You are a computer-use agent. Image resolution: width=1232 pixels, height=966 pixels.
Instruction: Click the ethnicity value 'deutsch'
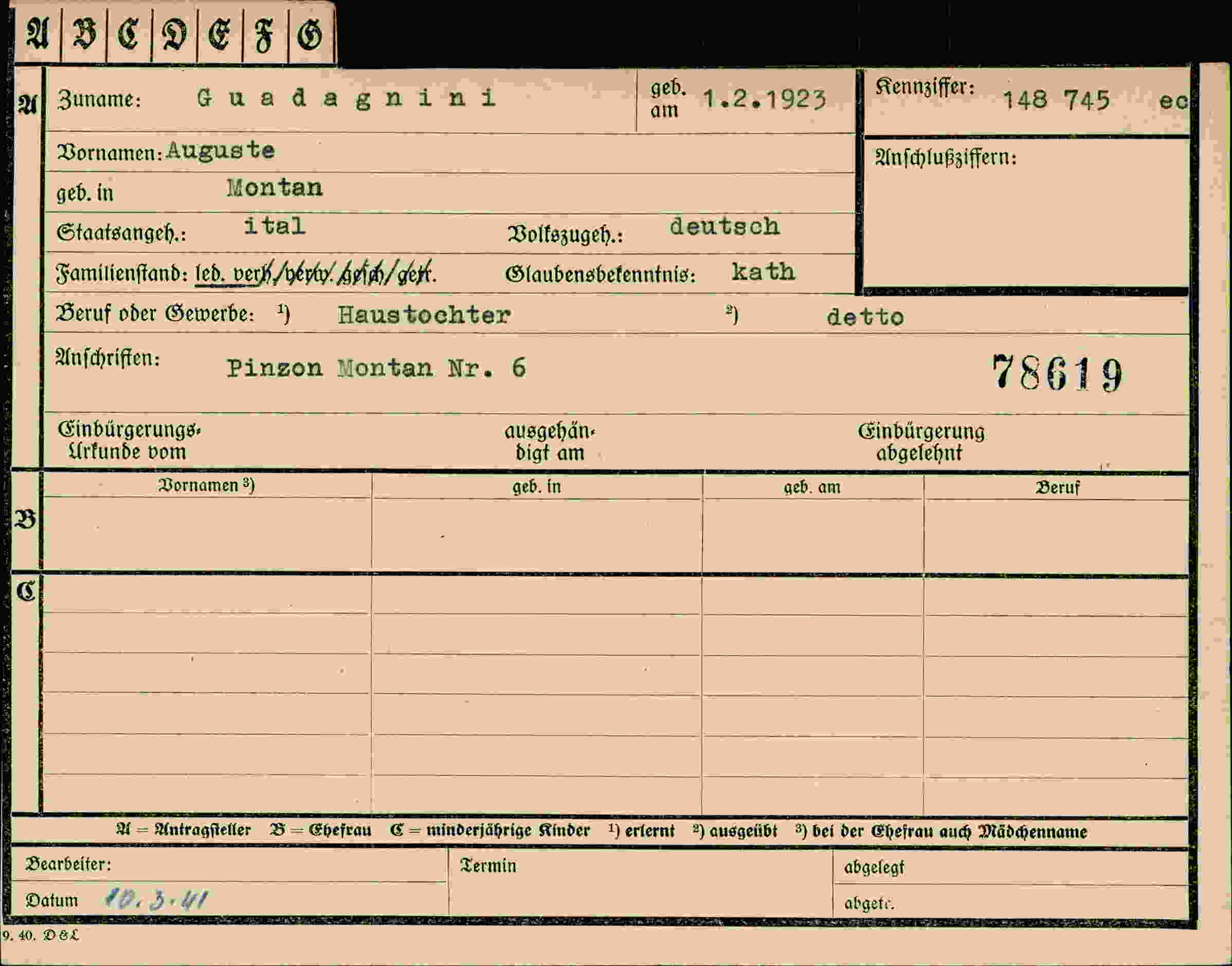click(725, 226)
